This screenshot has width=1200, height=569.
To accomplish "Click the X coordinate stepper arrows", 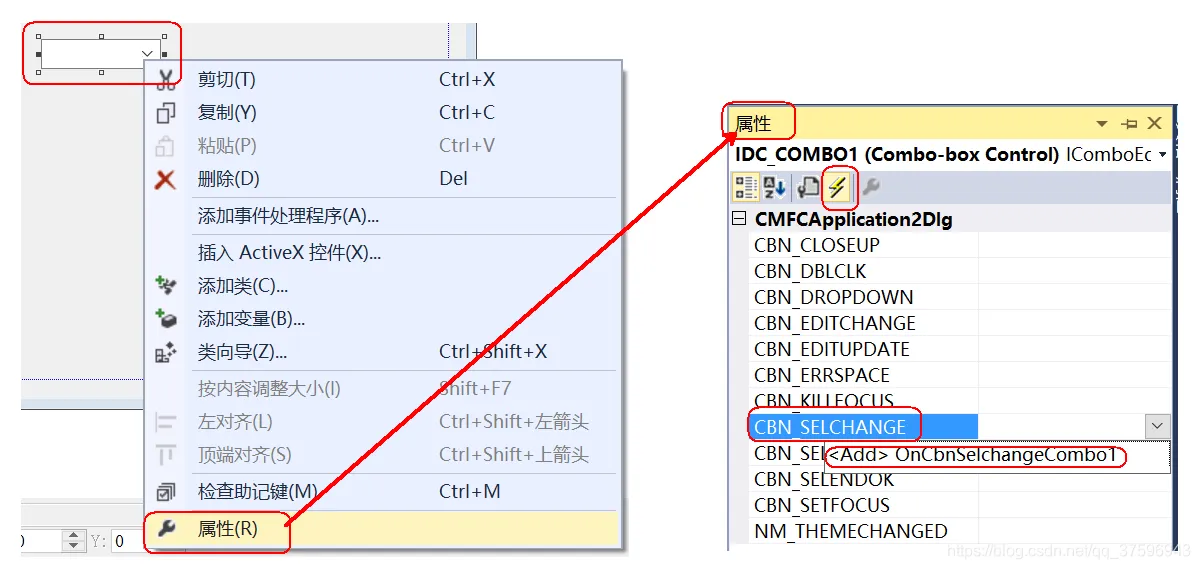I will pyautogui.click(x=75, y=541).
